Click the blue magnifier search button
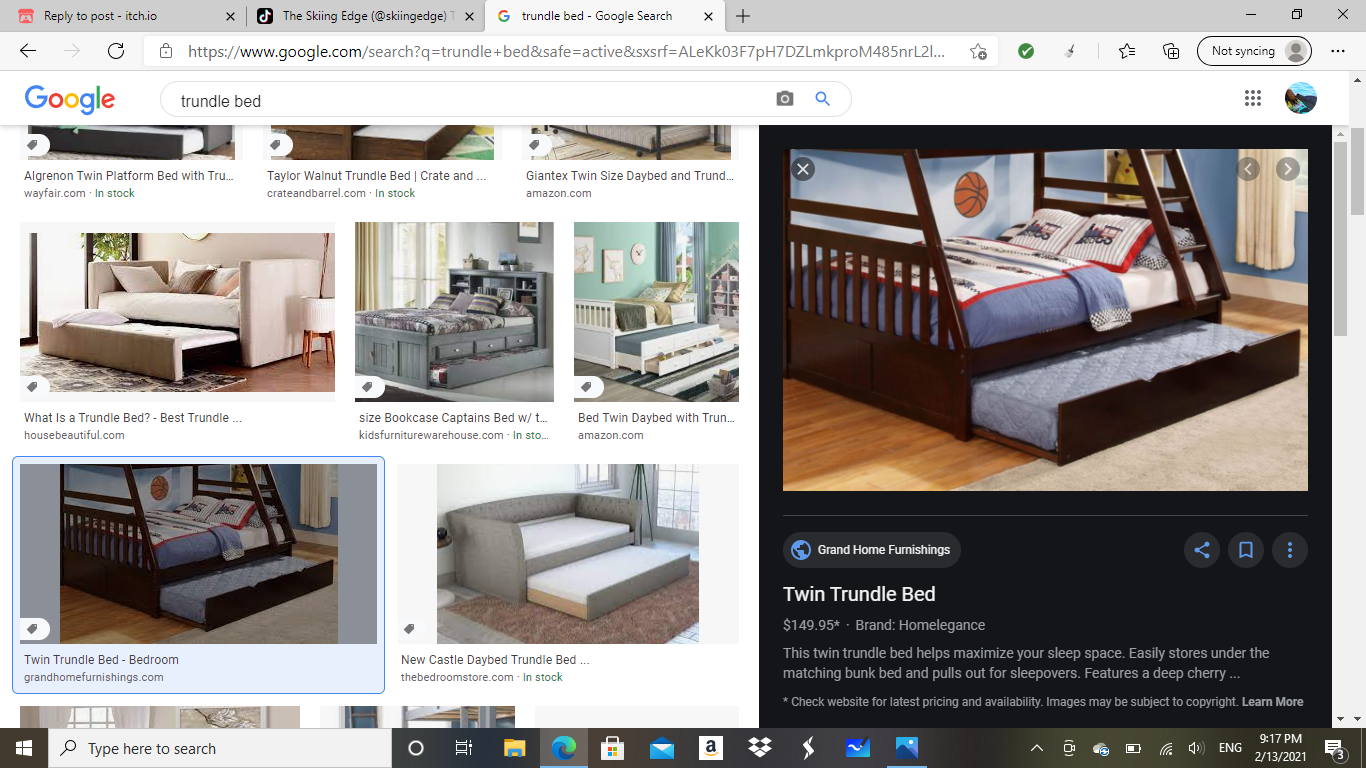Screen dimensions: 1366x768 (823, 99)
